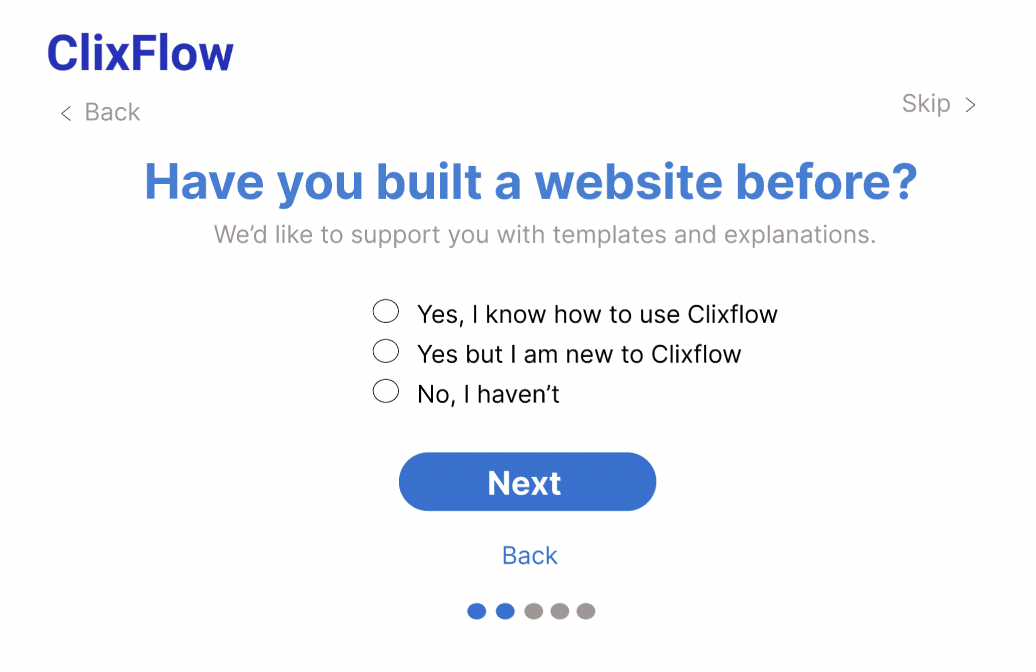
Task: Select the fourth progress dot
Action: 560,611
